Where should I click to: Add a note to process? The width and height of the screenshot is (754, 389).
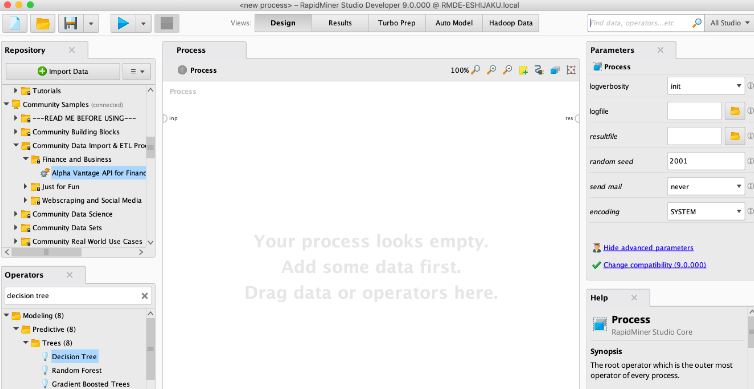coord(523,70)
